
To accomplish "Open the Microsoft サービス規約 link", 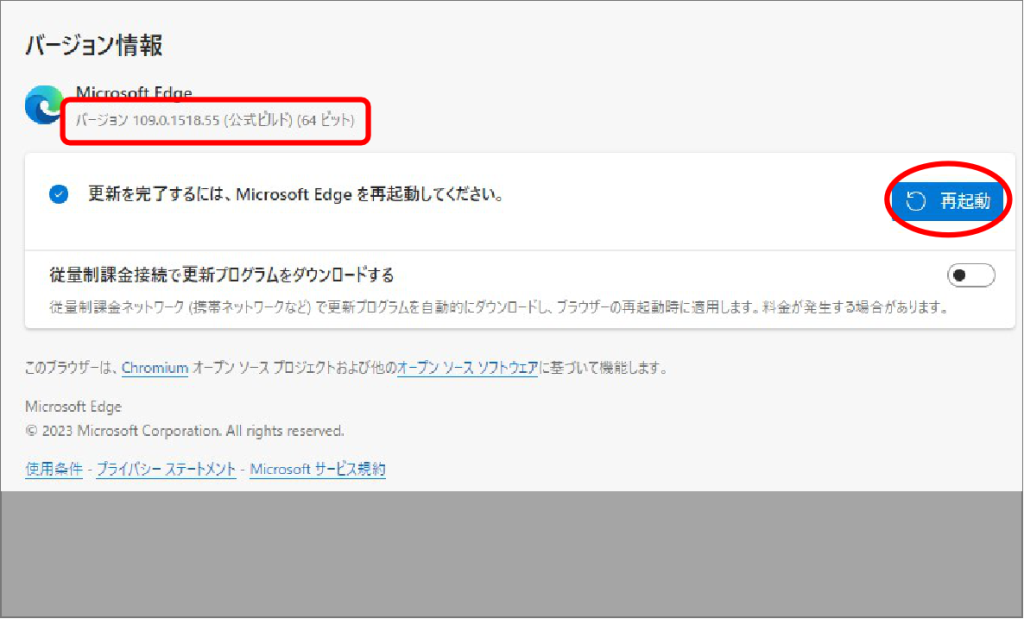I will pos(317,469).
